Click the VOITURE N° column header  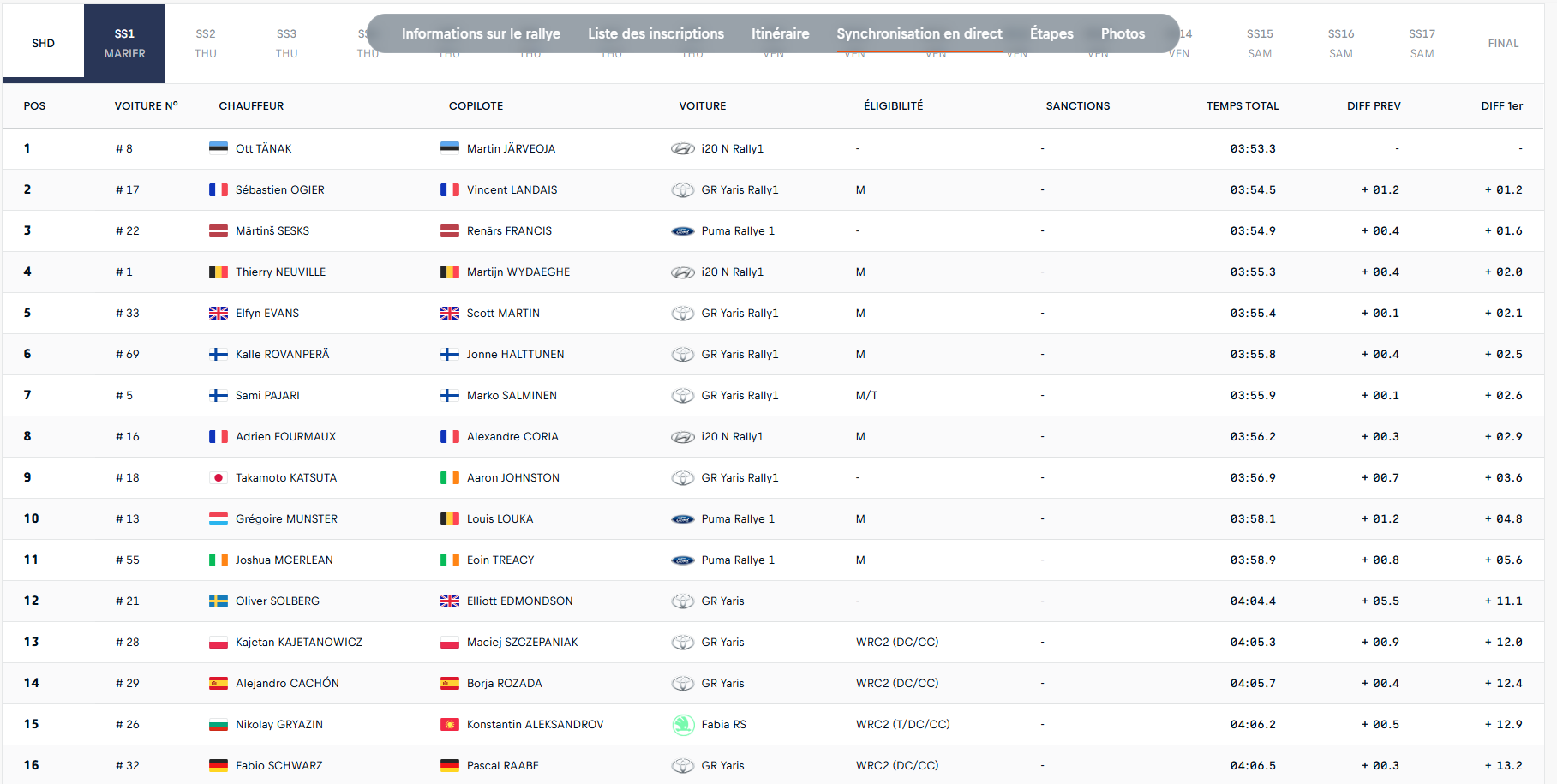[x=147, y=106]
